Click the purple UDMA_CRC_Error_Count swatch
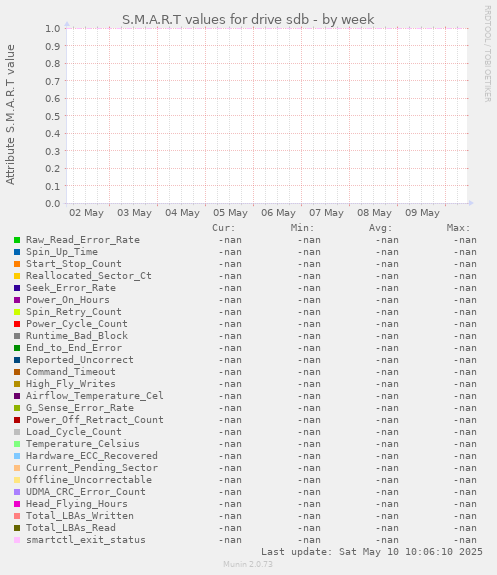497x575 pixels. [17, 492]
